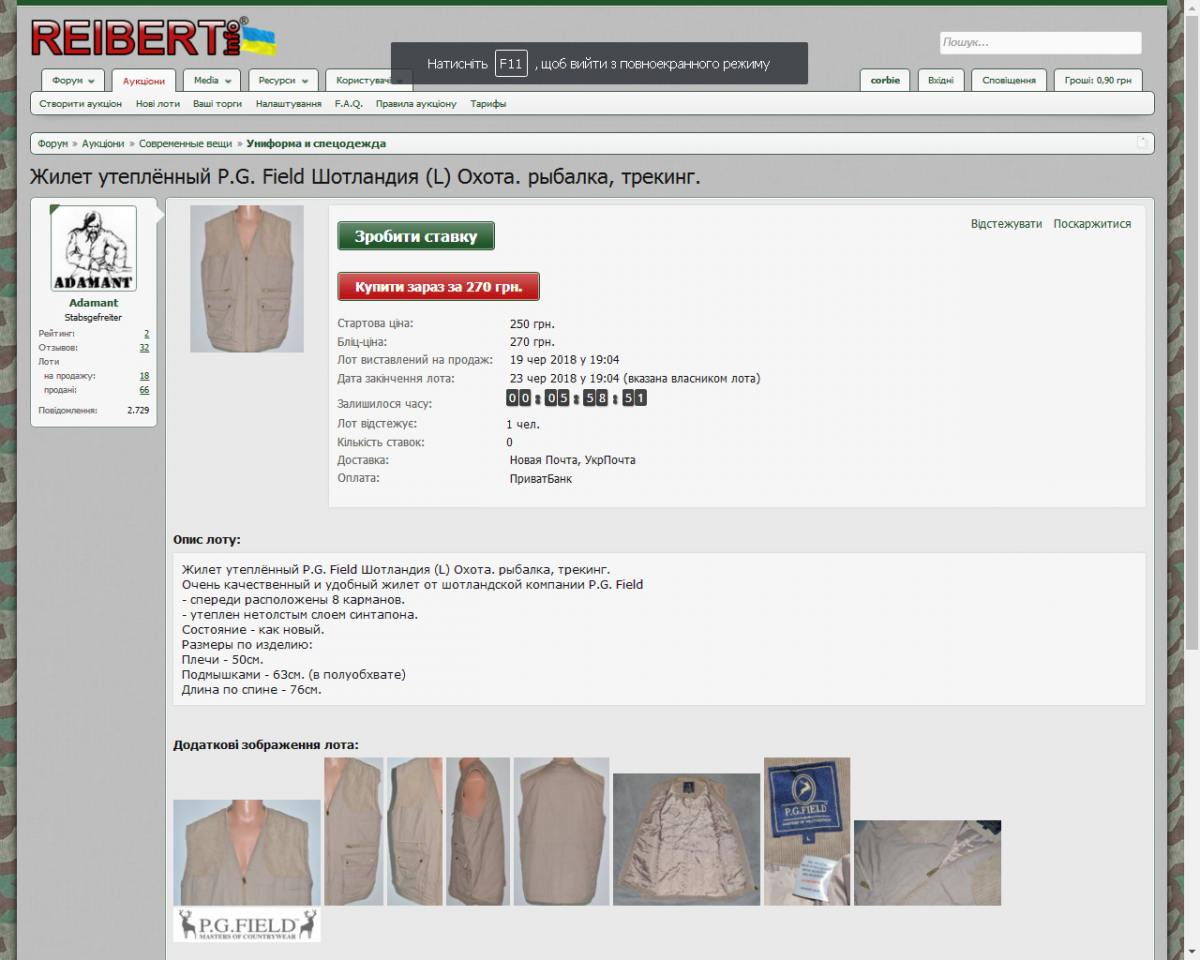1200x960 pixels.
Task: Open the corbie account tab
Action: (885, 80)
